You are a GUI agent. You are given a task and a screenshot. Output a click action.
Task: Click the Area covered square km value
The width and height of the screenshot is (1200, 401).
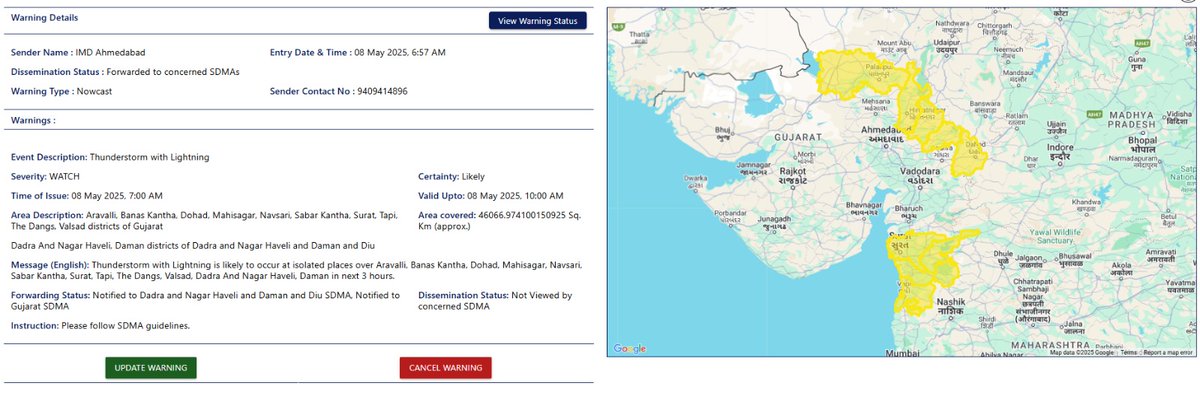(500, 220)
